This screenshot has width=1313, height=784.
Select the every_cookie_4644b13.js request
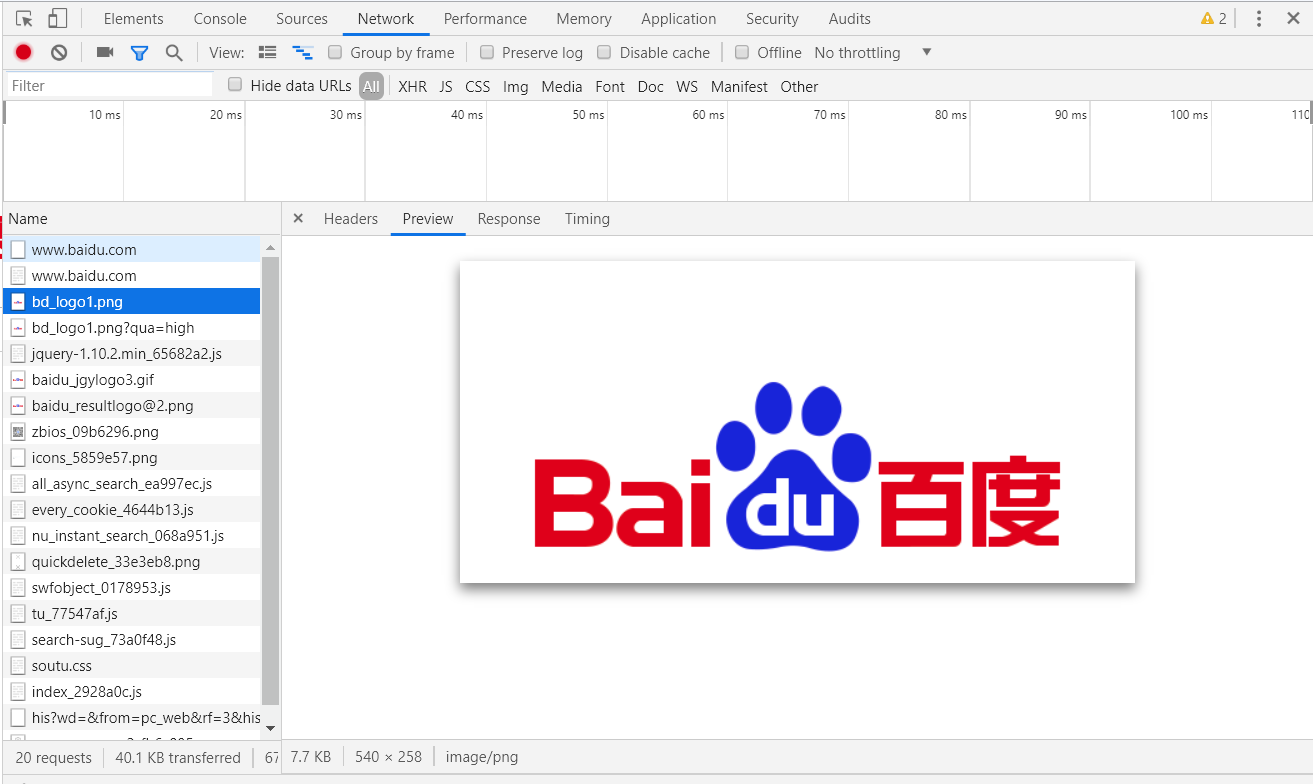[x=131, y=509]
